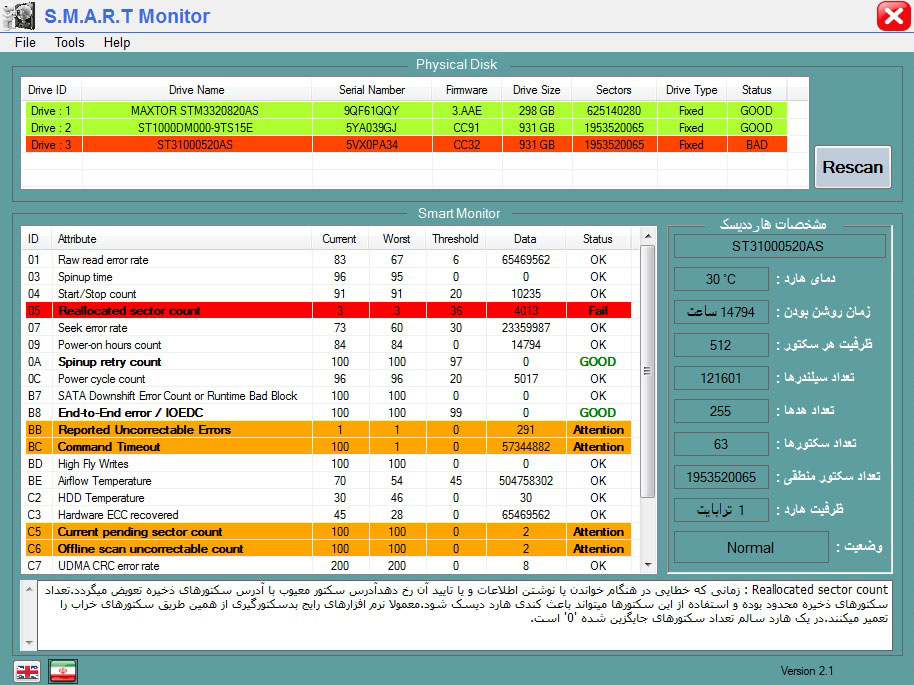Select the End-to-End error / IOEDC row
This screenshot has width=914, height=685.
coord(328,413)
